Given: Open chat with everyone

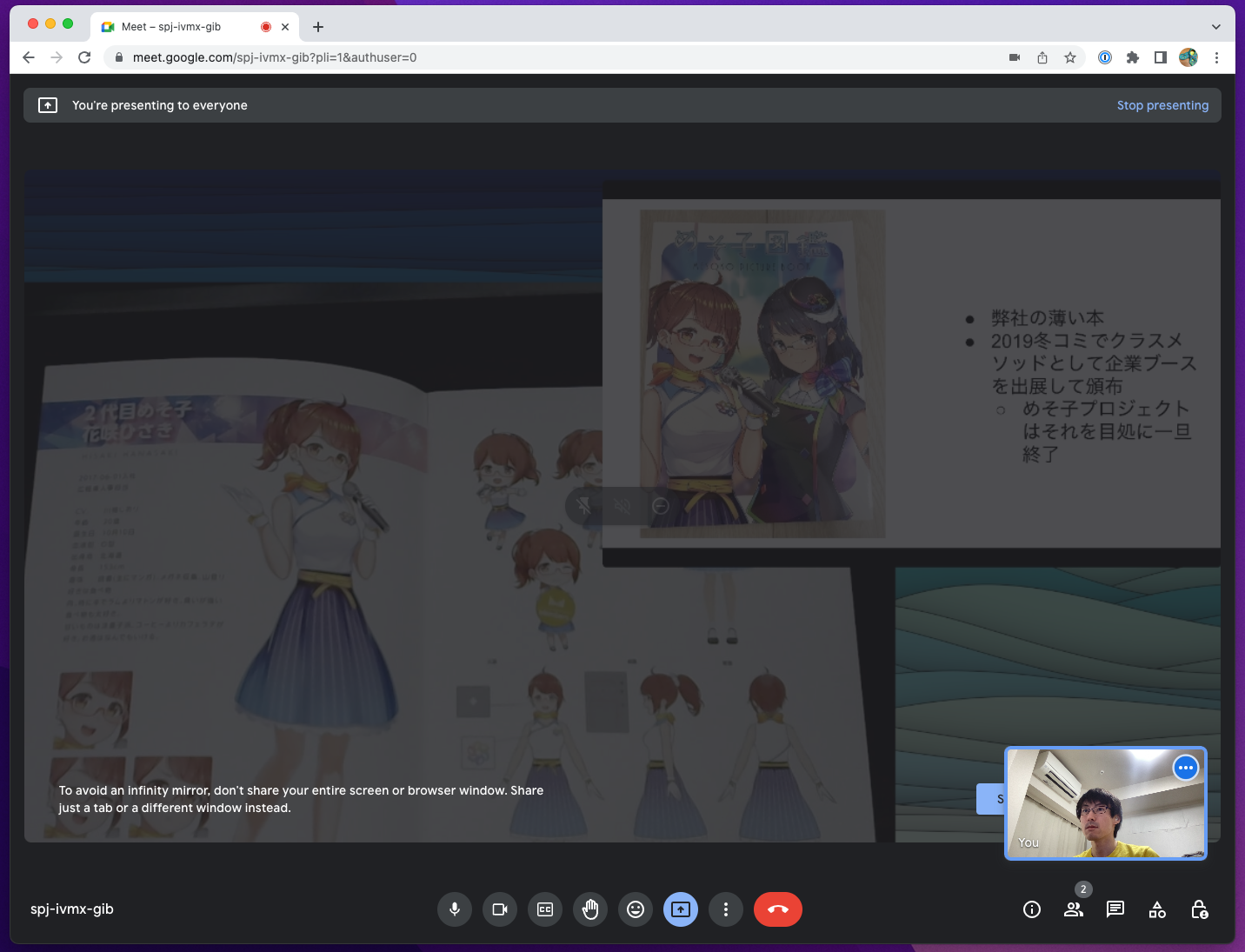Looking at the screenshot, I should pyautogui.click(x=1115, y=909).
